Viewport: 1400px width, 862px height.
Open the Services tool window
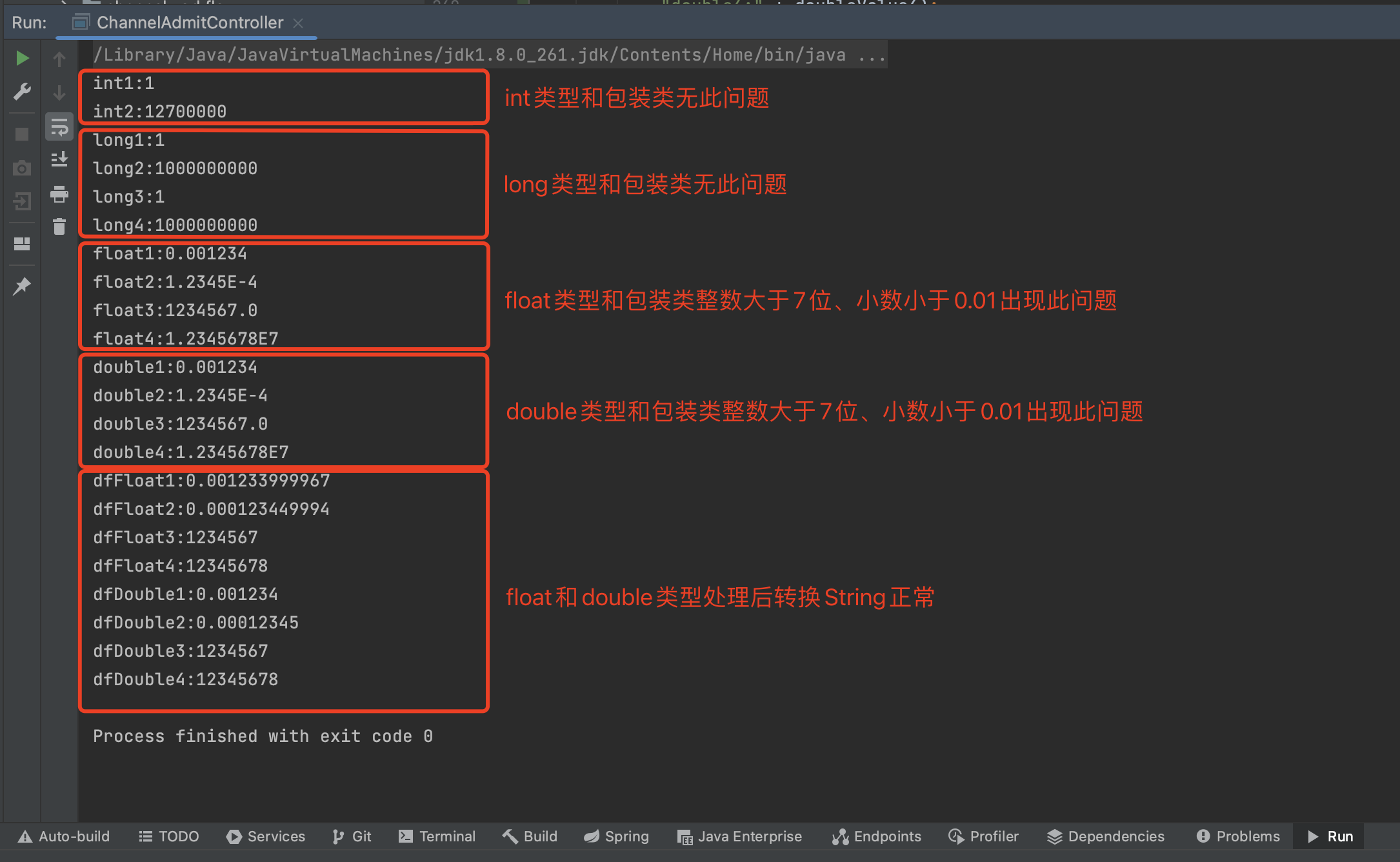(x=266, y=836)
